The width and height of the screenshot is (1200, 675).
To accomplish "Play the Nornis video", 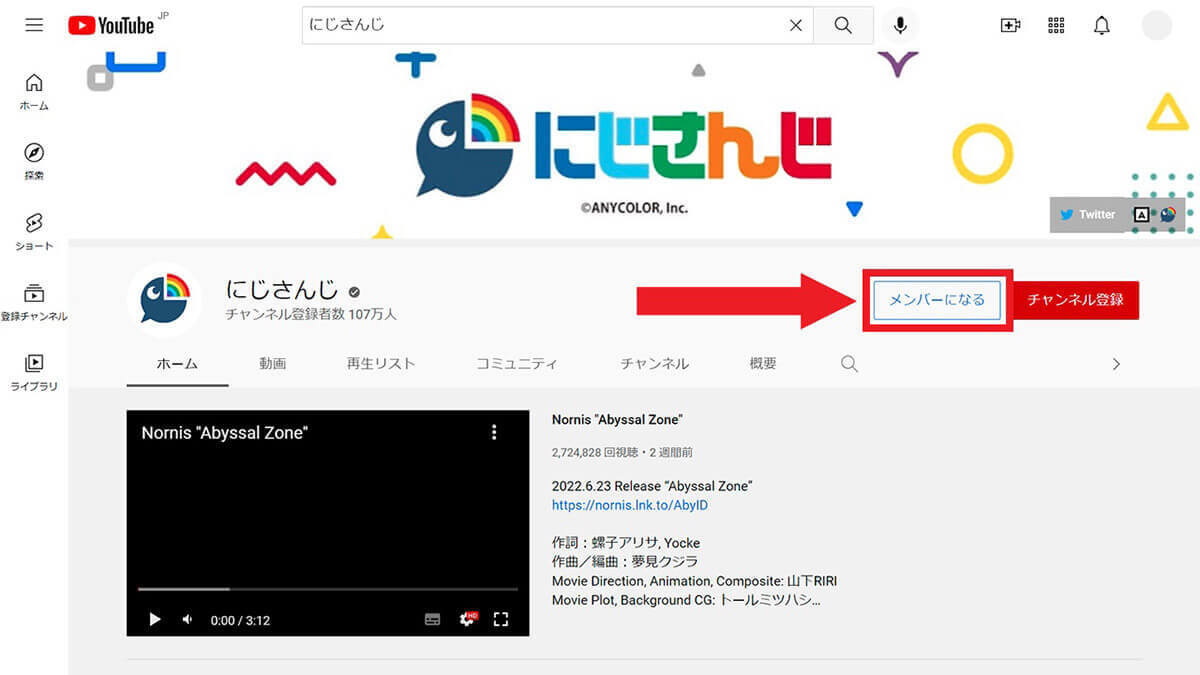I will (x=154, y=619).
